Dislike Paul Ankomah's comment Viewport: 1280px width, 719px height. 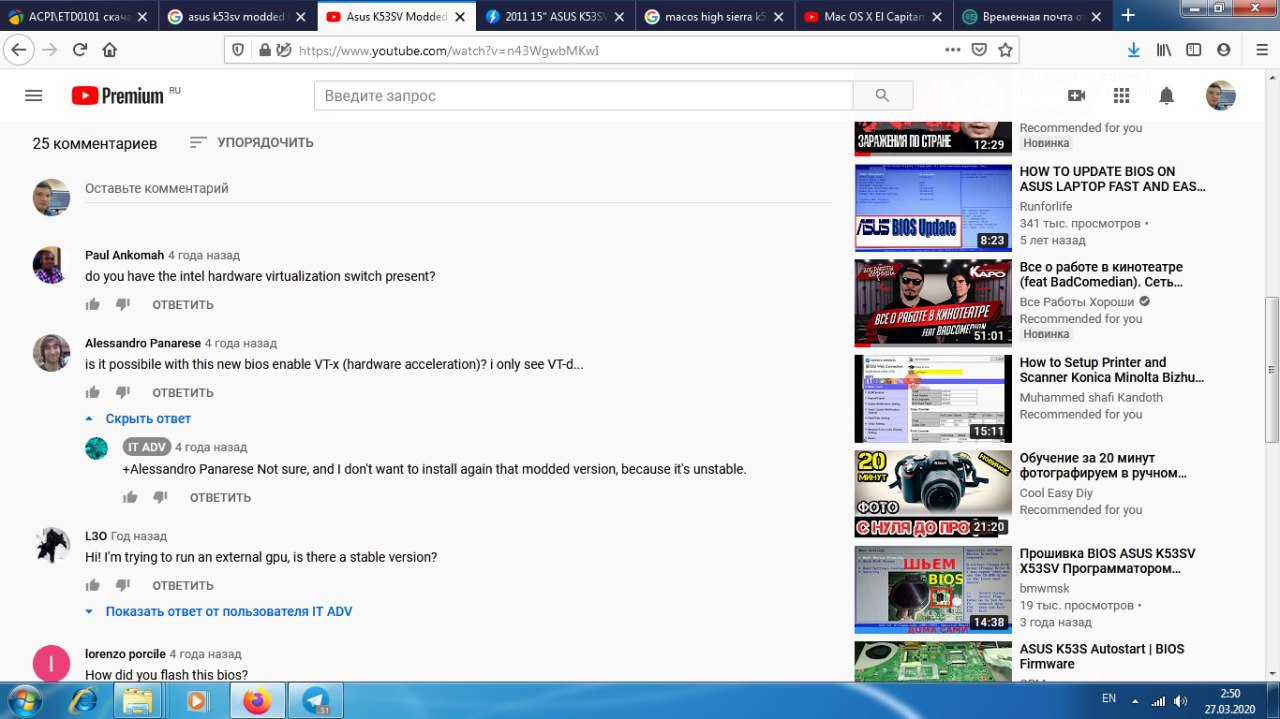coord(123,304)
